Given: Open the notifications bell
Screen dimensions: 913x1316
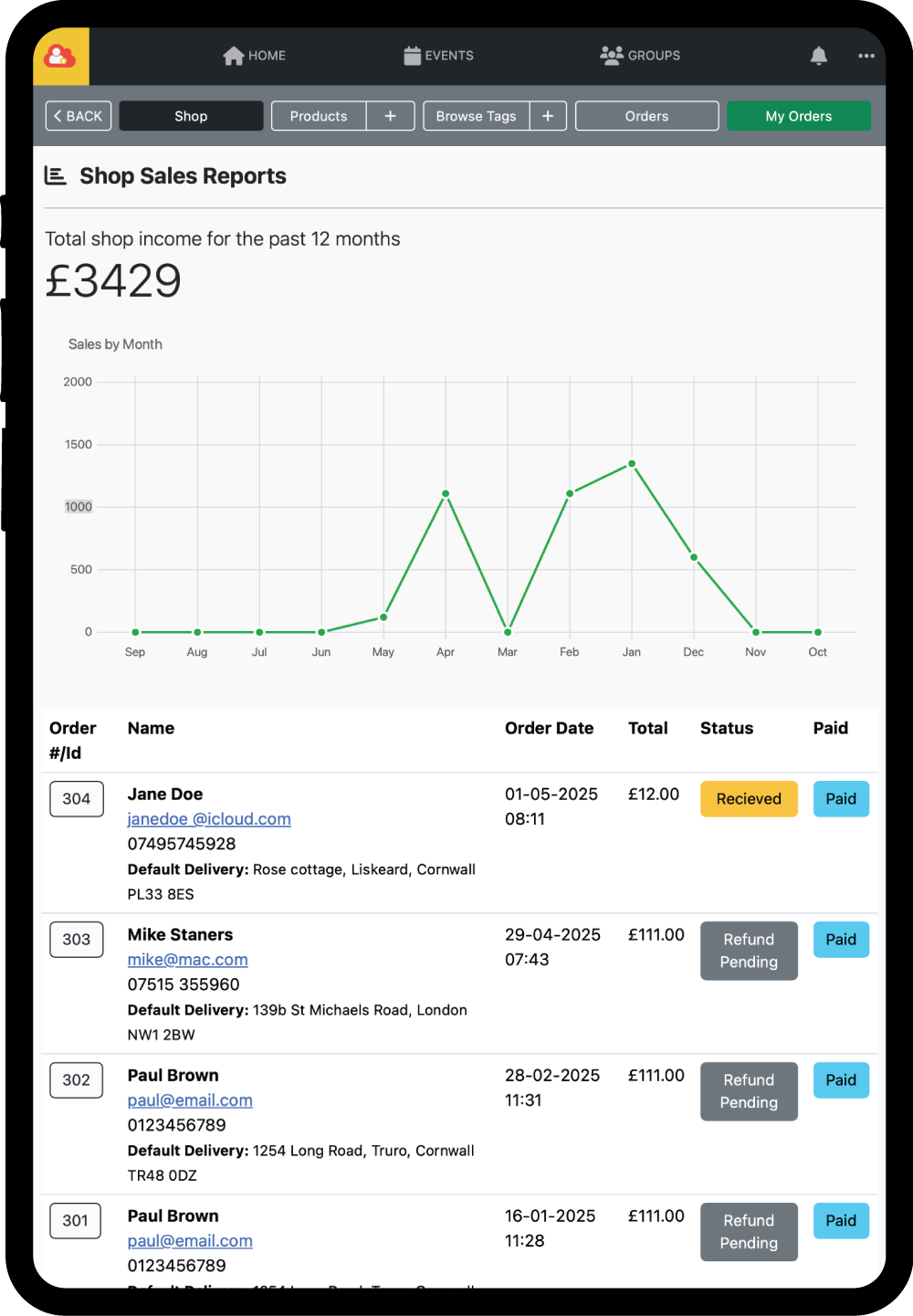Looking at the screenshot, I should click(x=819, y=56).
